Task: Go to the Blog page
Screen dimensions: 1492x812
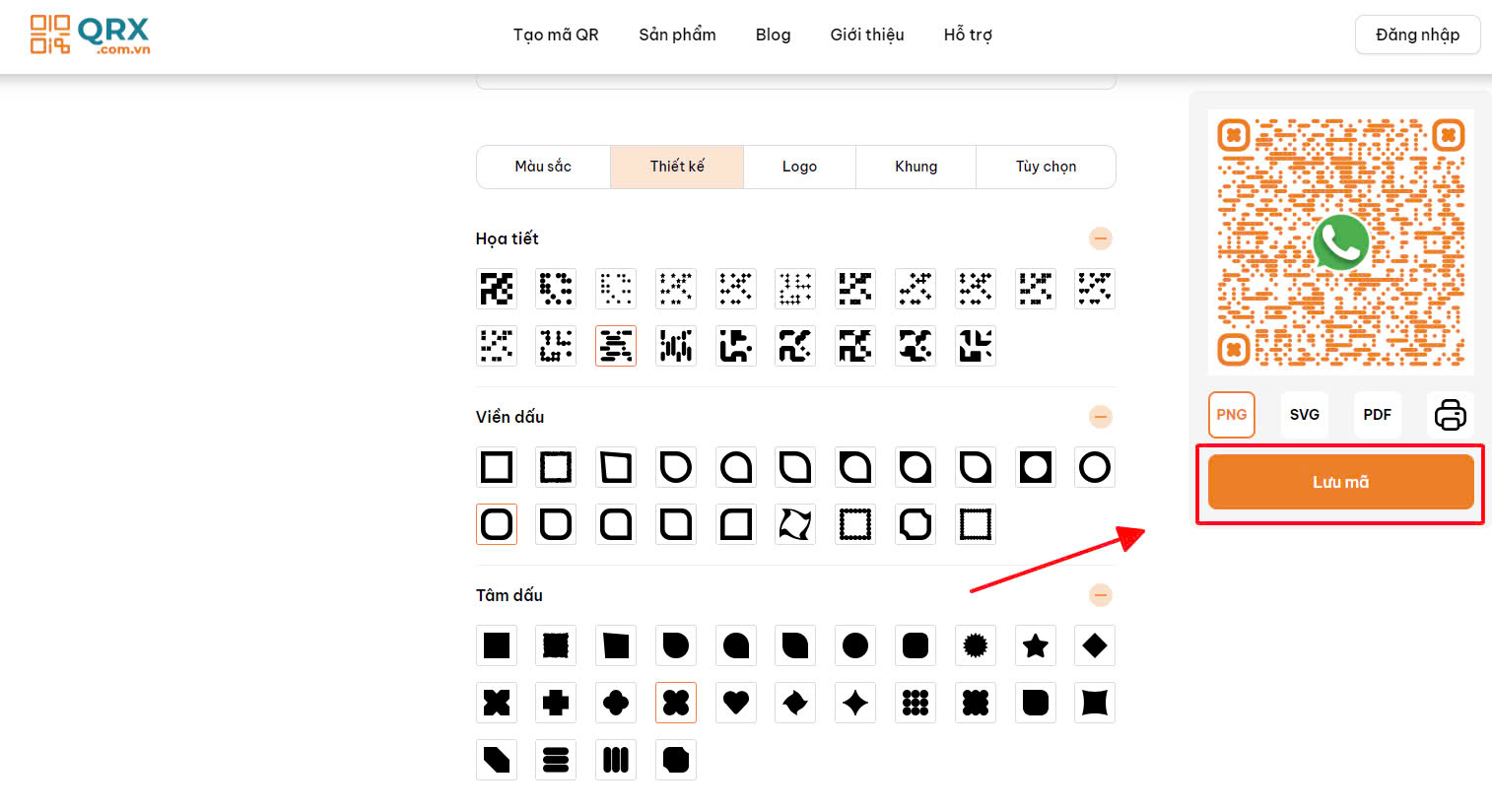Action: [x=773, y=34]
